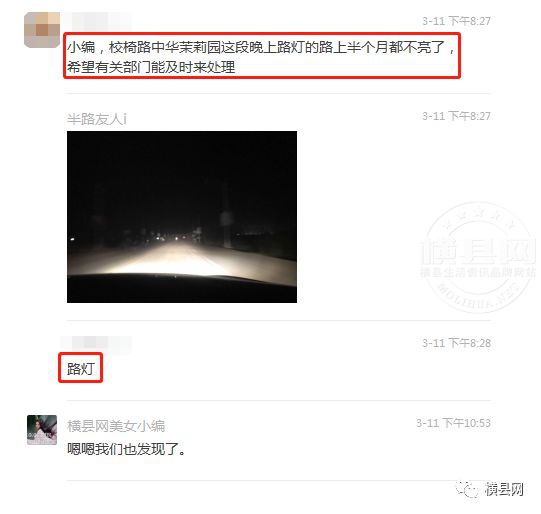Click the circular 横县网 stamp watermark
The image size is (541, 514).
(479, 257)
